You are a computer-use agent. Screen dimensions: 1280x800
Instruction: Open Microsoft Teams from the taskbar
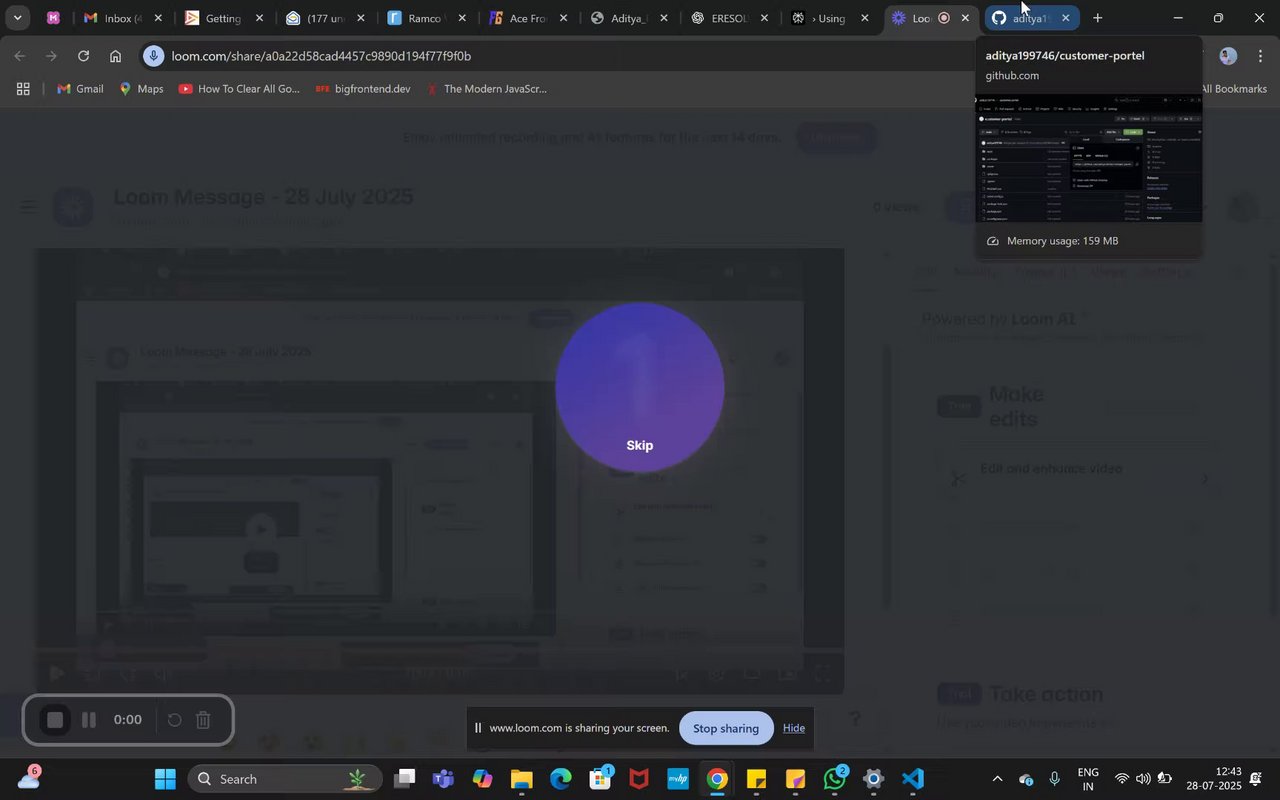(x=443, y=779)
